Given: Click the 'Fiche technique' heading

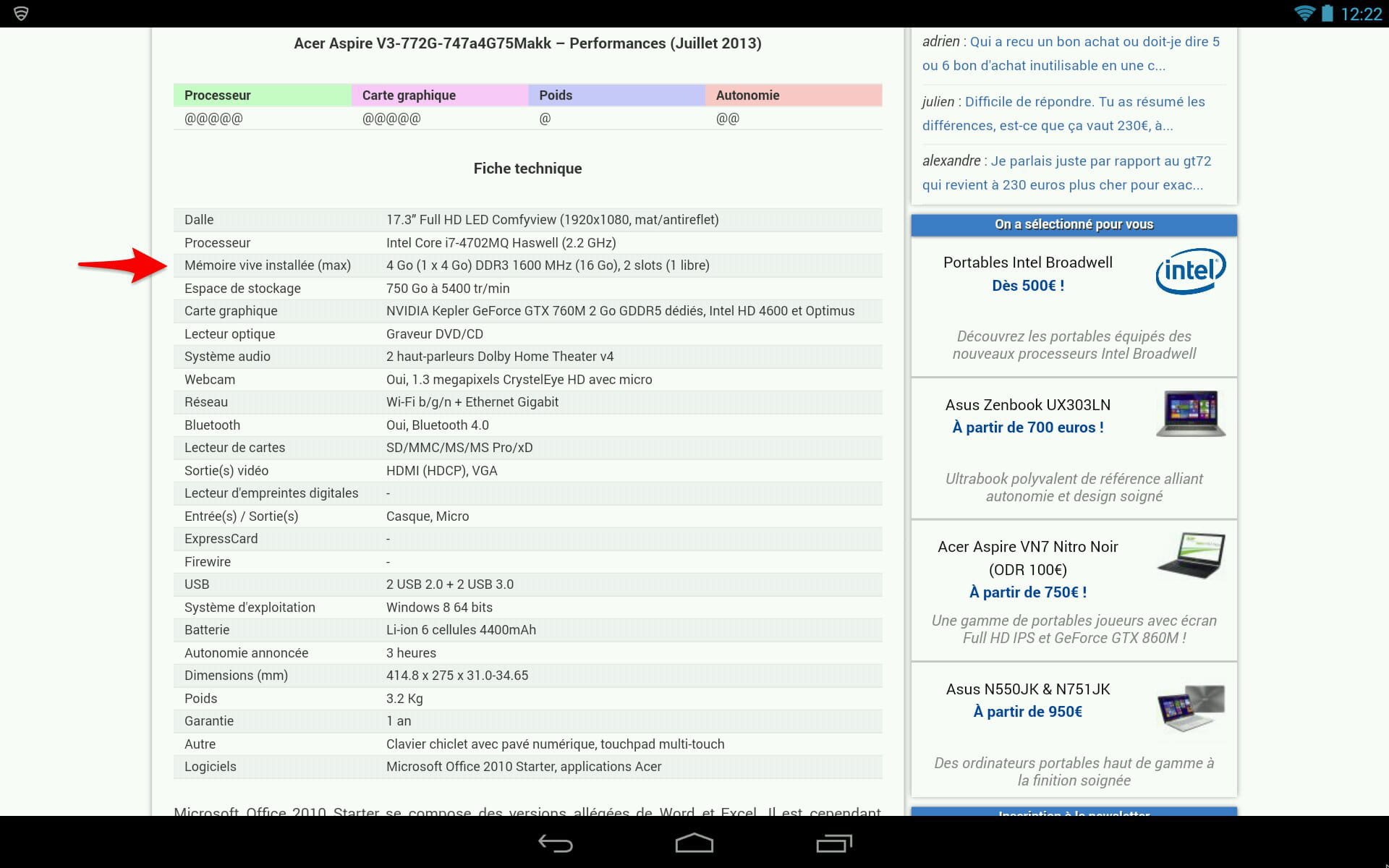Looking at the screenshot, I should tap(527, 169).
